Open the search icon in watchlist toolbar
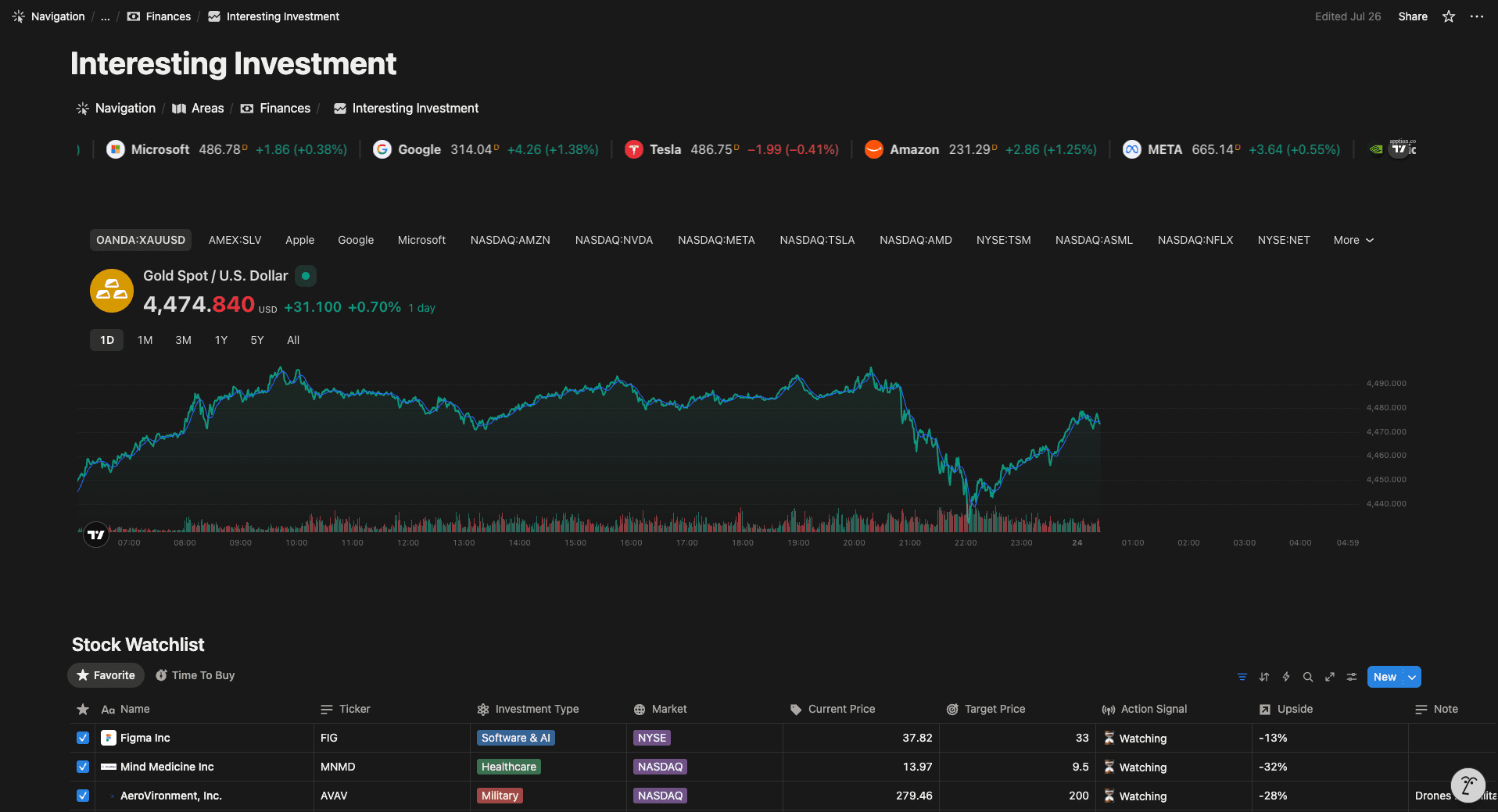This screenshot has height=812, width=1498. pyautogui.click(x=1308, y=677)
